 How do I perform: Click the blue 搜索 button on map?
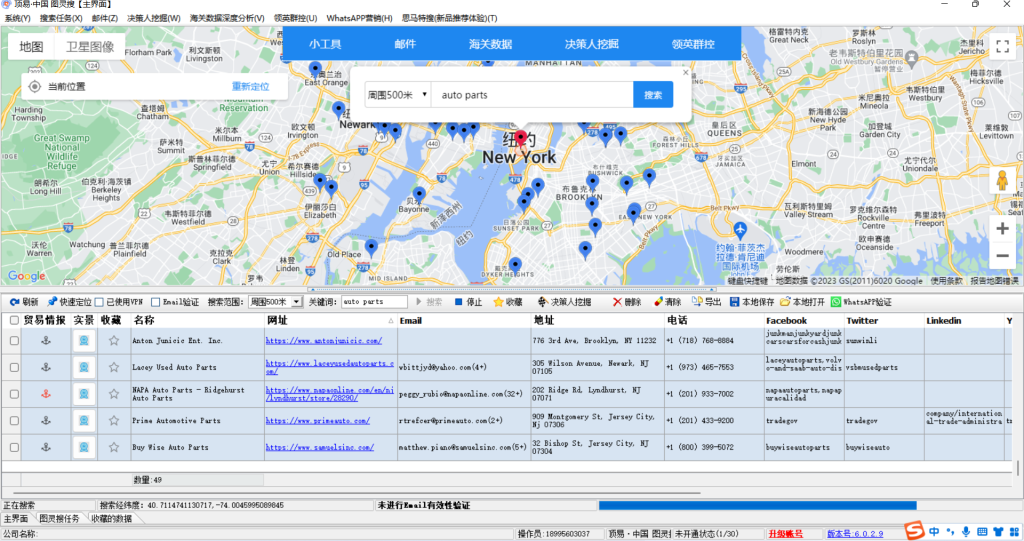pos(653,95)
